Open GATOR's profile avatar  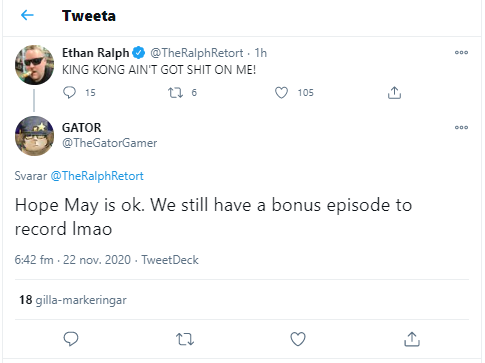pos(34,136)
